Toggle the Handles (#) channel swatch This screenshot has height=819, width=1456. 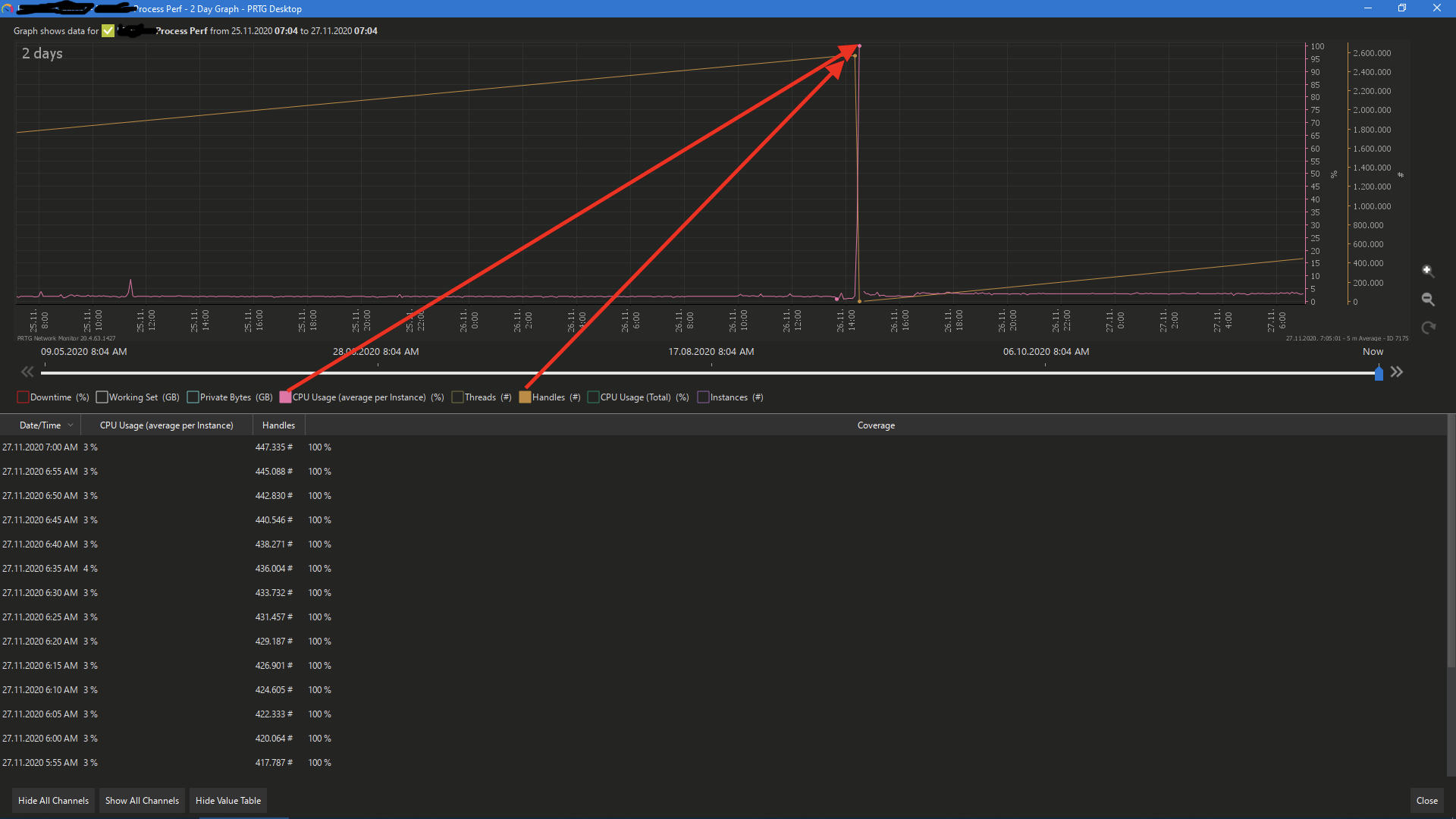pyautogui.click(x=525, y=397)
